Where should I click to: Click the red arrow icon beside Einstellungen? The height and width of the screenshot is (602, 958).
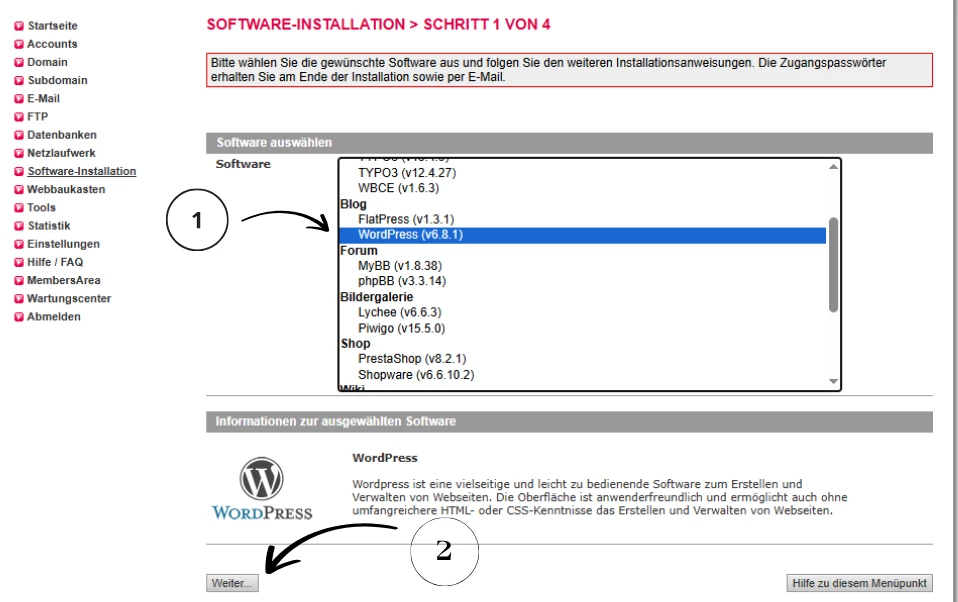coord(19,244)
